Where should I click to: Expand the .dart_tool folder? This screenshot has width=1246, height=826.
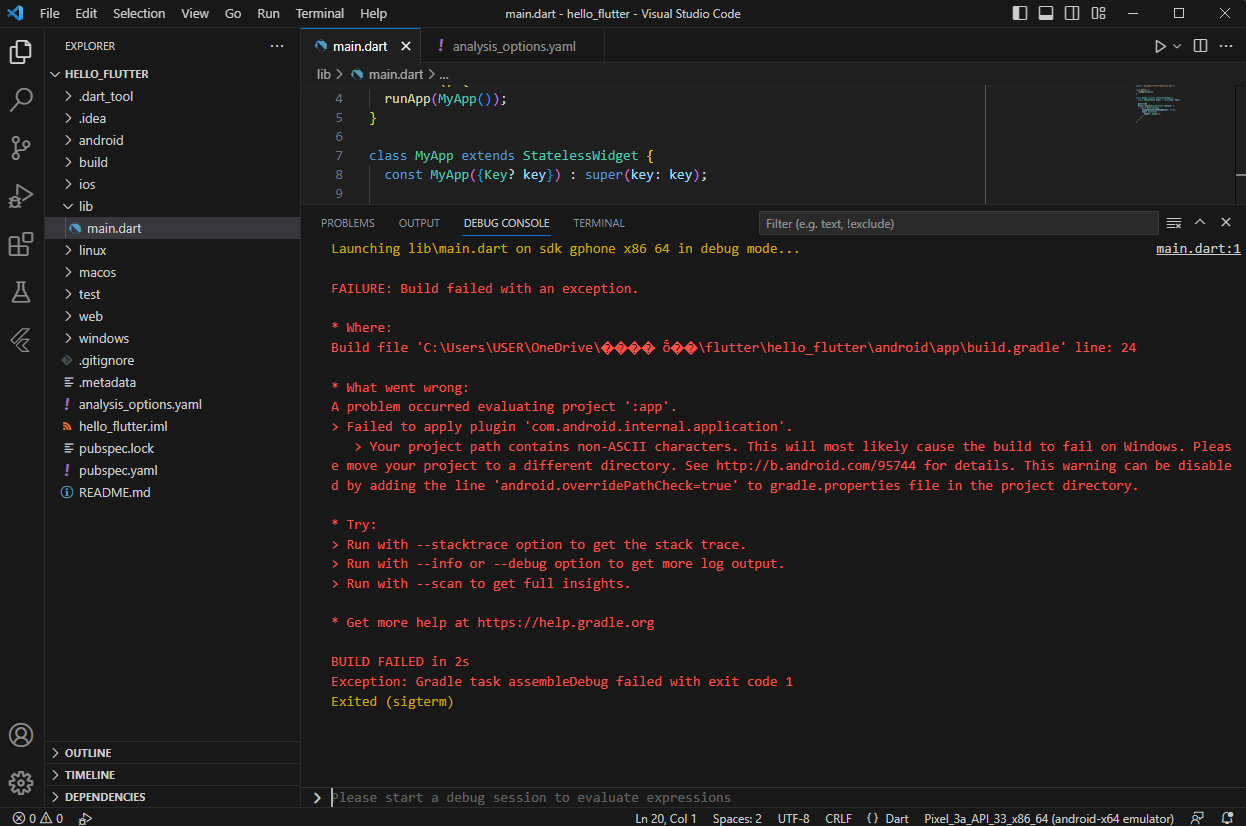pos(106,96)
